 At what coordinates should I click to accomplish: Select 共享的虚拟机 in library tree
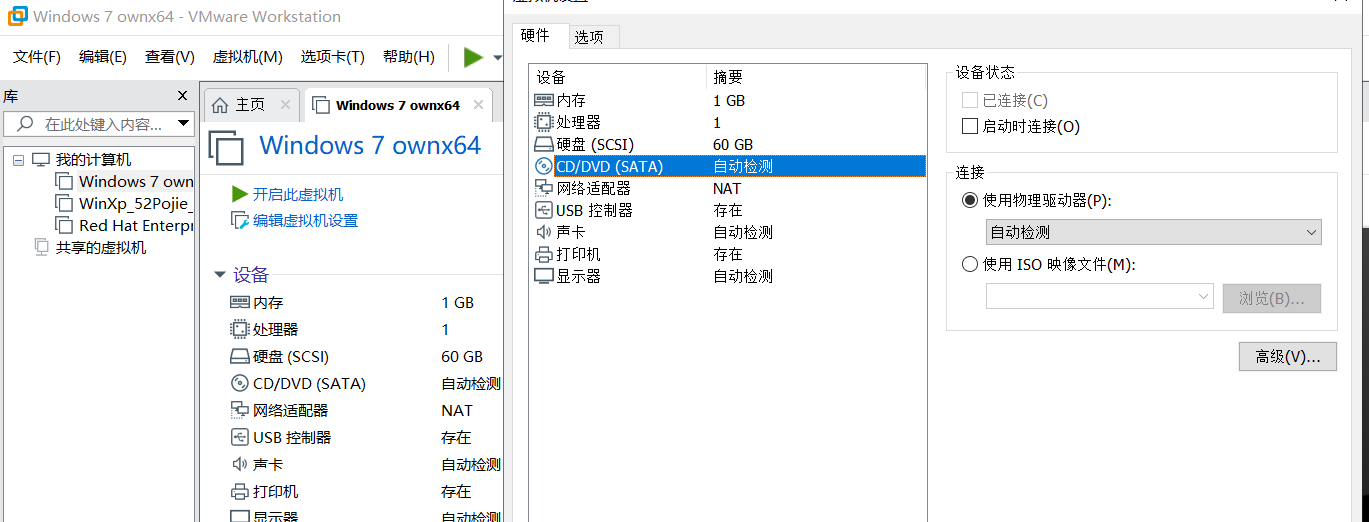pos(101,248)
